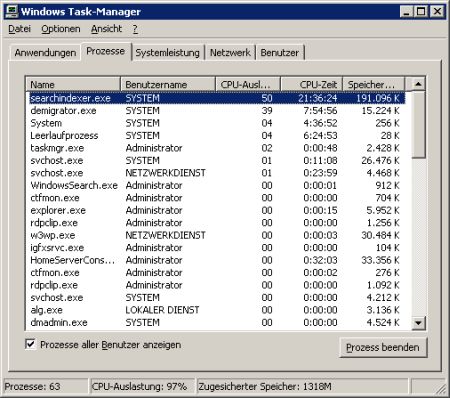
Task: Click the 15.224 K memory value
Action: 380,111
